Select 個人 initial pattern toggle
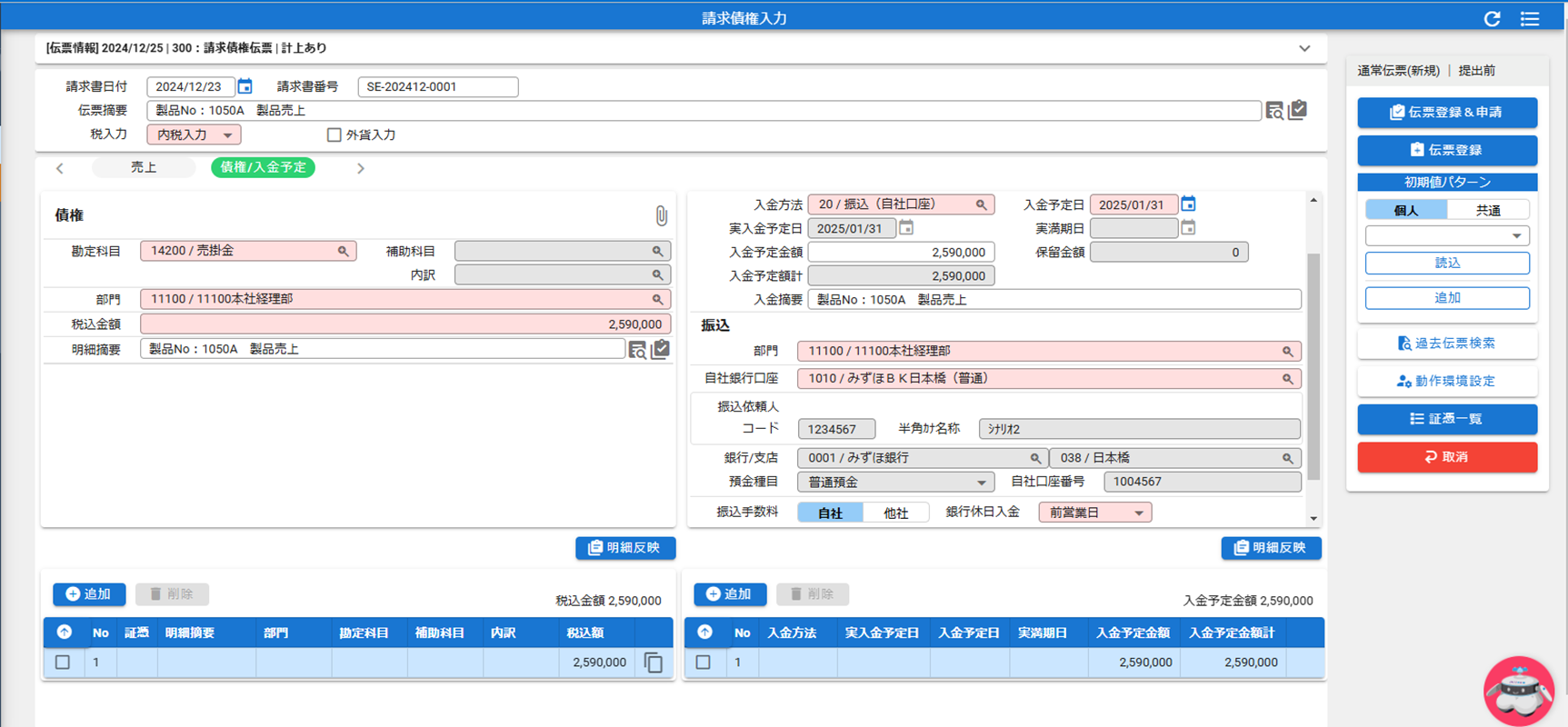Viewport: 1568px width, 727px height. 1406,210
